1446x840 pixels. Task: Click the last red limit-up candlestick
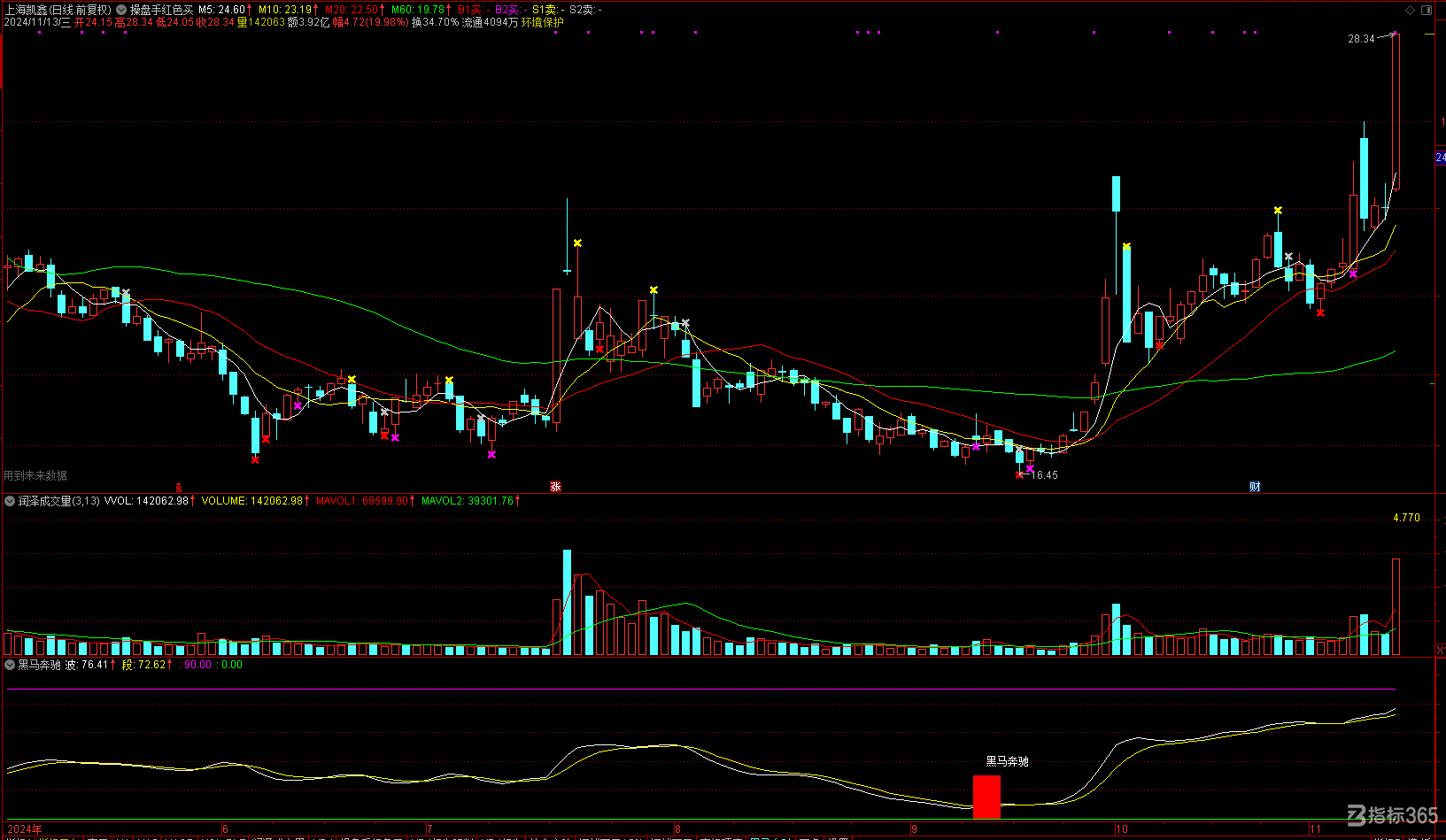point(1396,112)
